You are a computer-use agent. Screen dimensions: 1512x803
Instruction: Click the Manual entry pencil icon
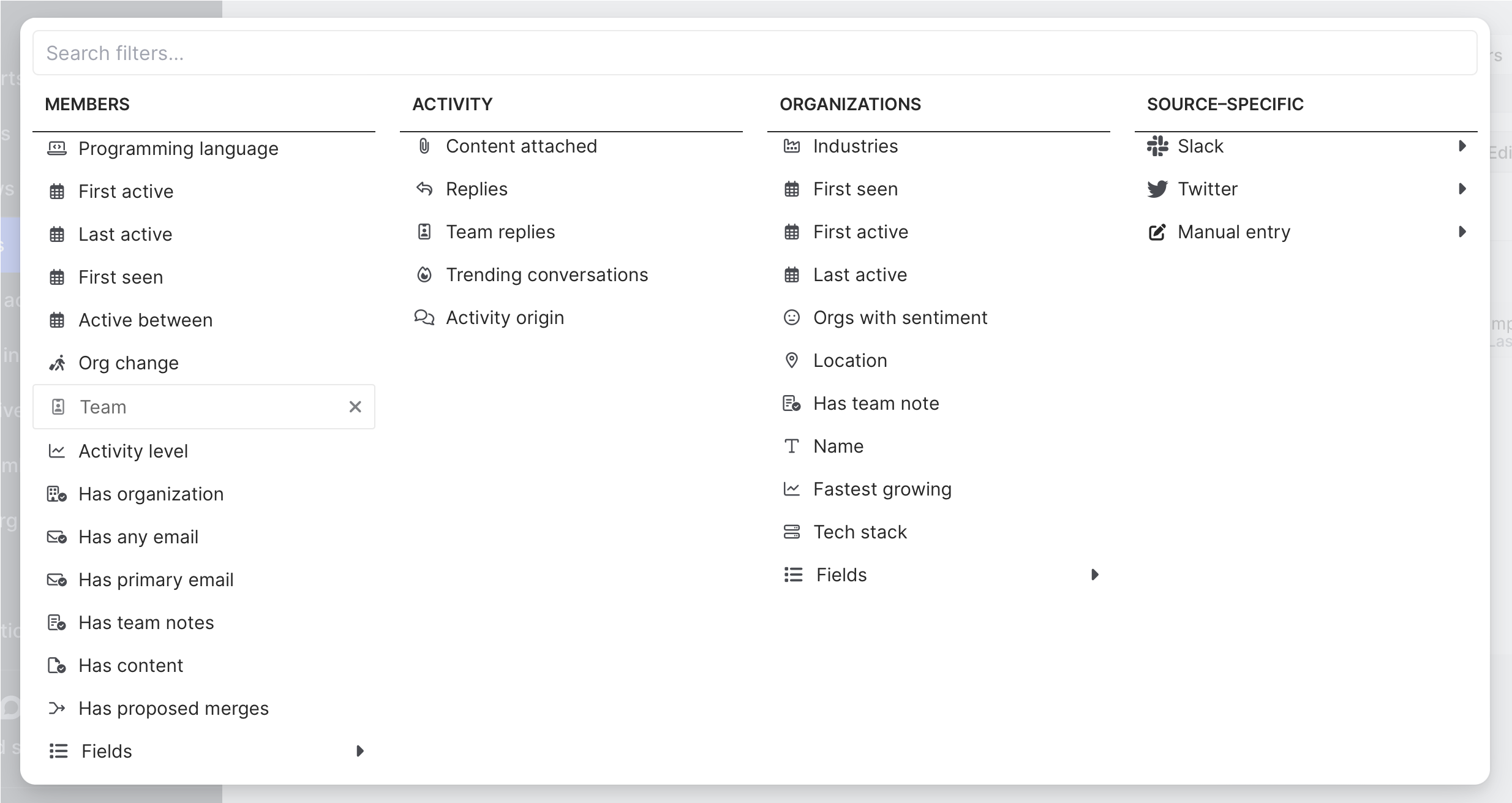coord(1157,232)
